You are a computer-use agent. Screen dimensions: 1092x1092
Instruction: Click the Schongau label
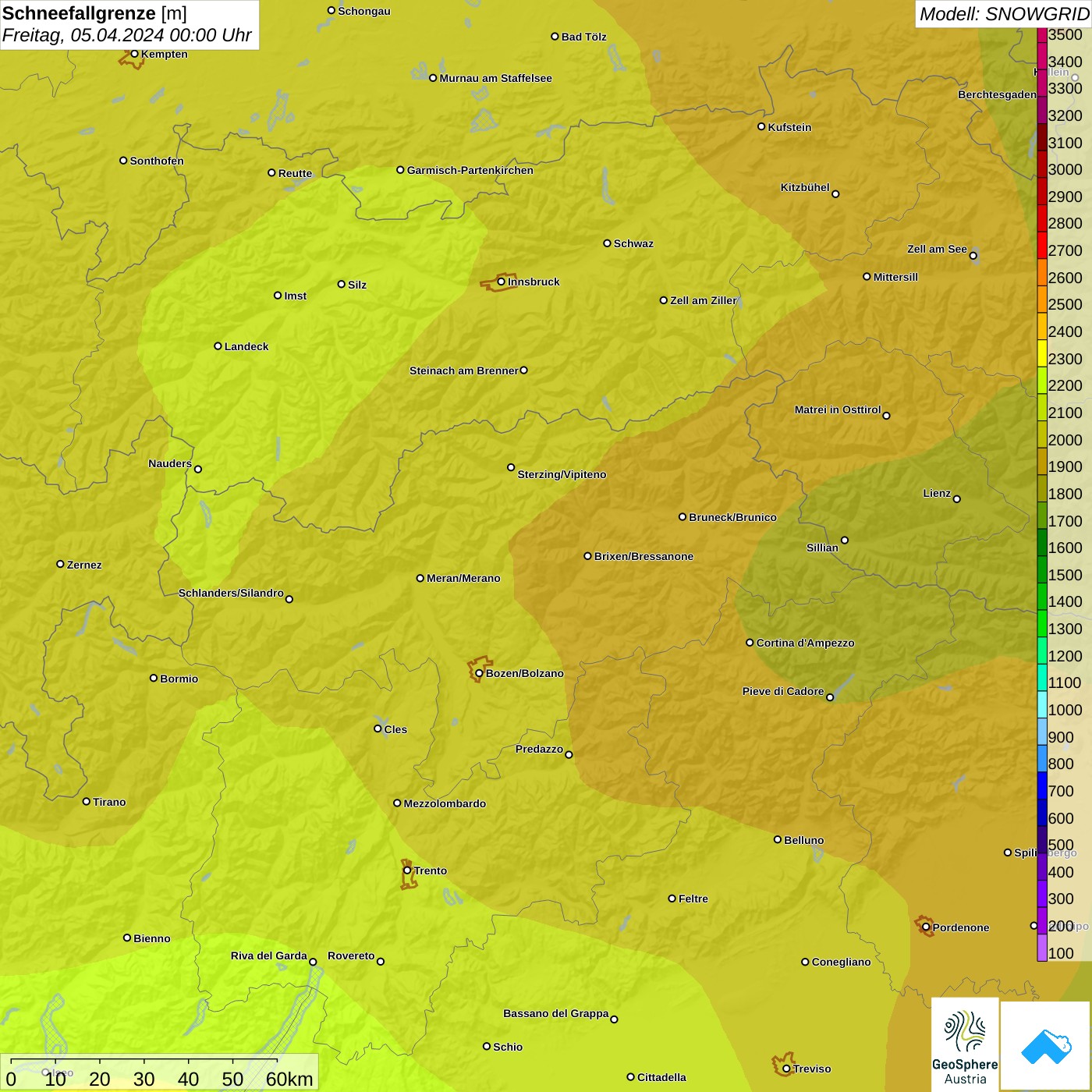click(364, 11)
